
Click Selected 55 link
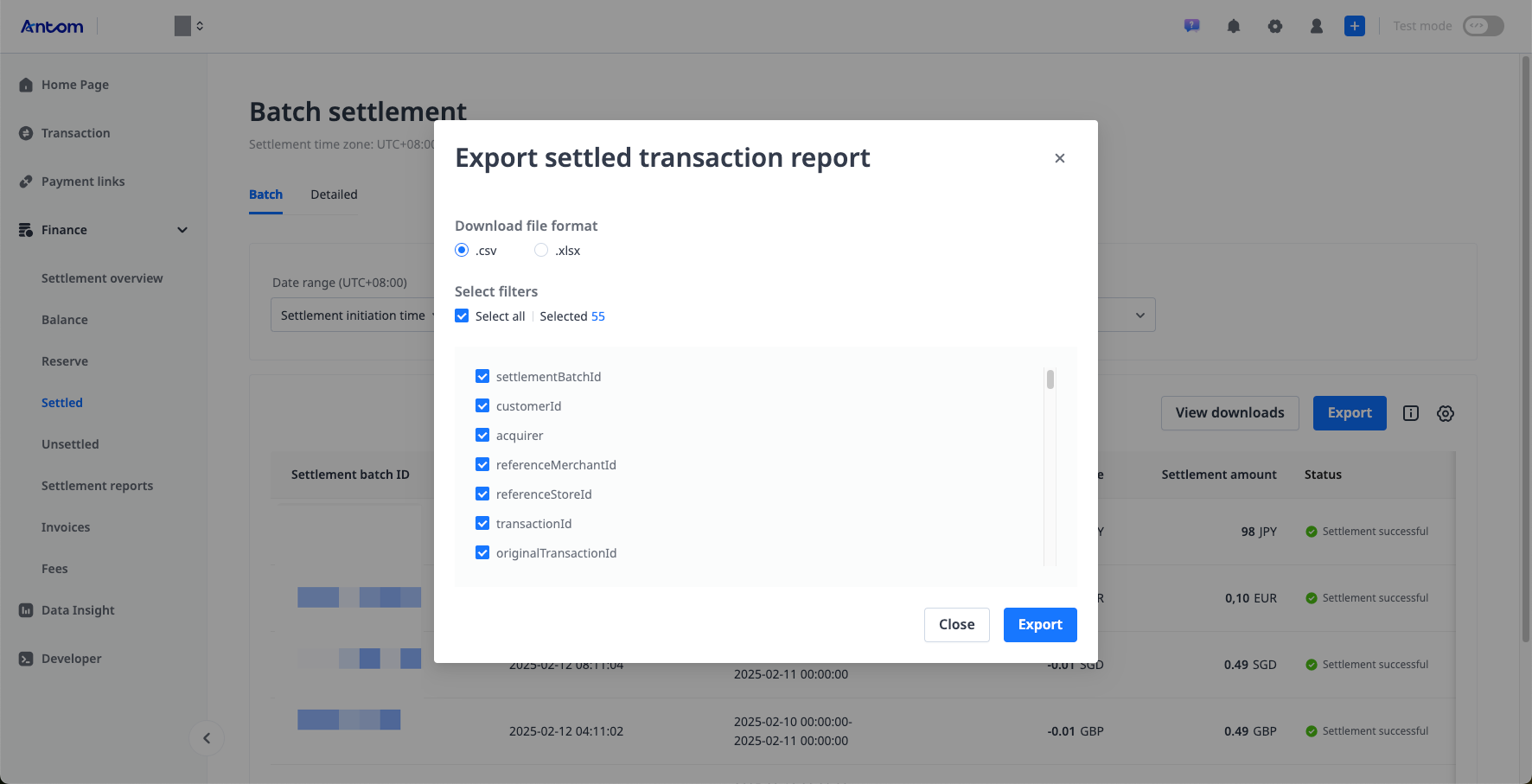572,316
